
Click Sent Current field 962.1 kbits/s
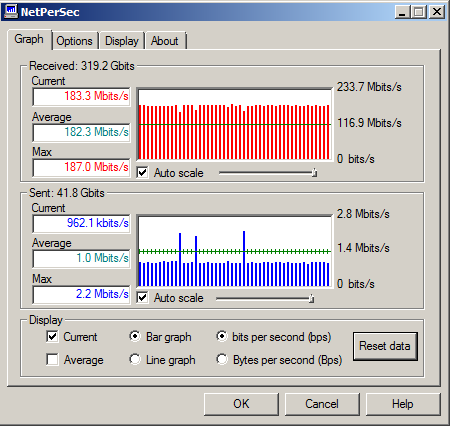click(x=81, y=223)
